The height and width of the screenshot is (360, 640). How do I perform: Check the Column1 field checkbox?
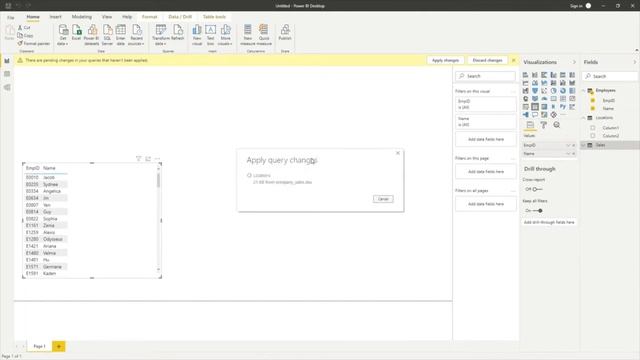[x=593, y=128]
